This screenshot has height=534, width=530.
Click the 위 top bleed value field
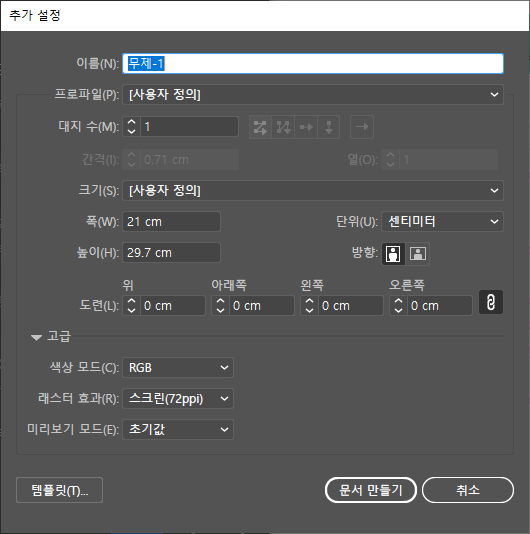point(173,305)
